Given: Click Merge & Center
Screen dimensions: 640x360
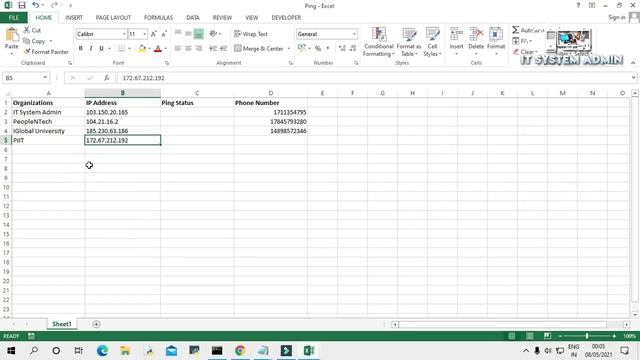Looking at the screenshot, I should pos(259,49).
